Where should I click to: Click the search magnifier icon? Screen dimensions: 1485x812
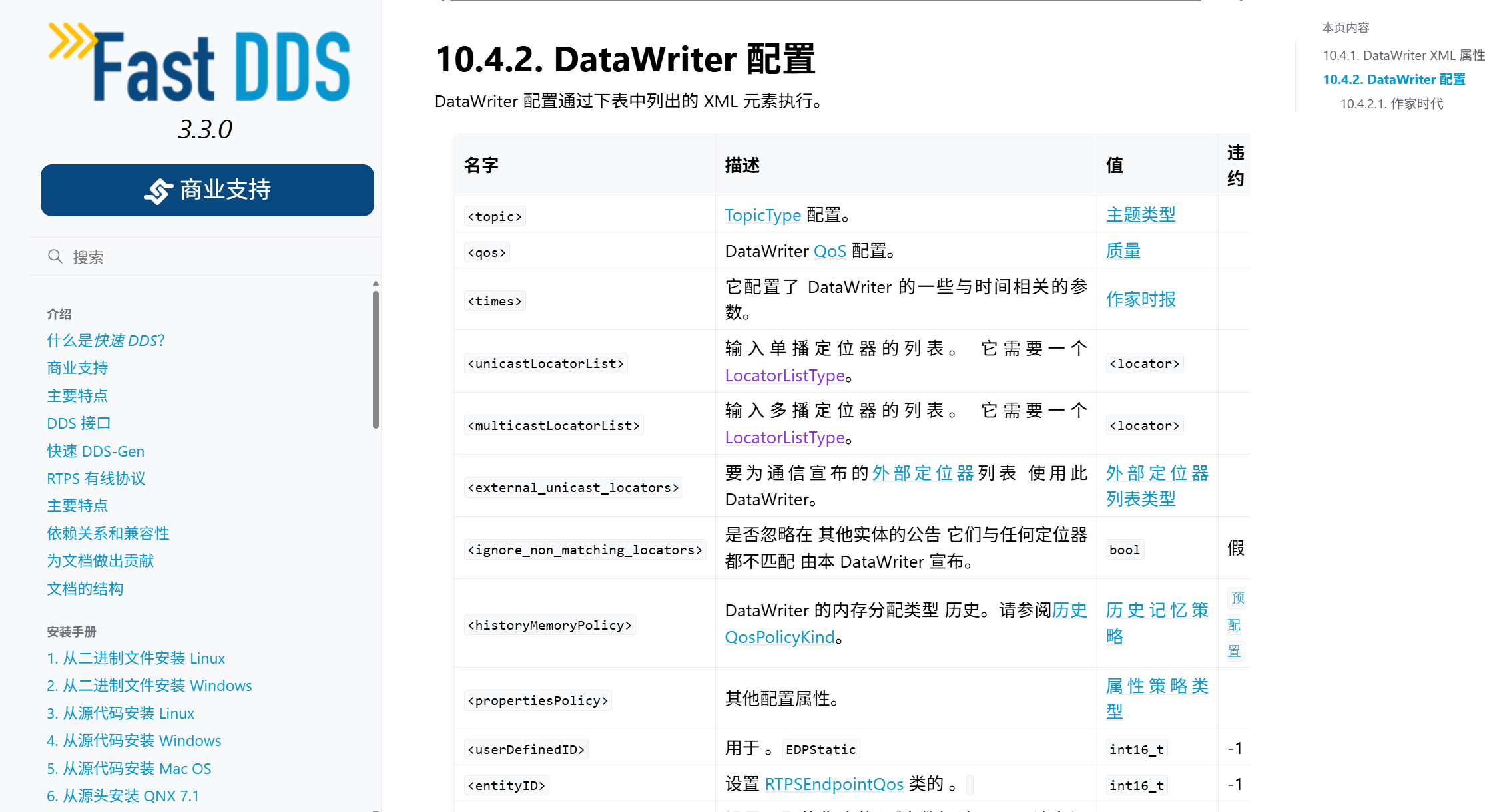coord(55,256)
